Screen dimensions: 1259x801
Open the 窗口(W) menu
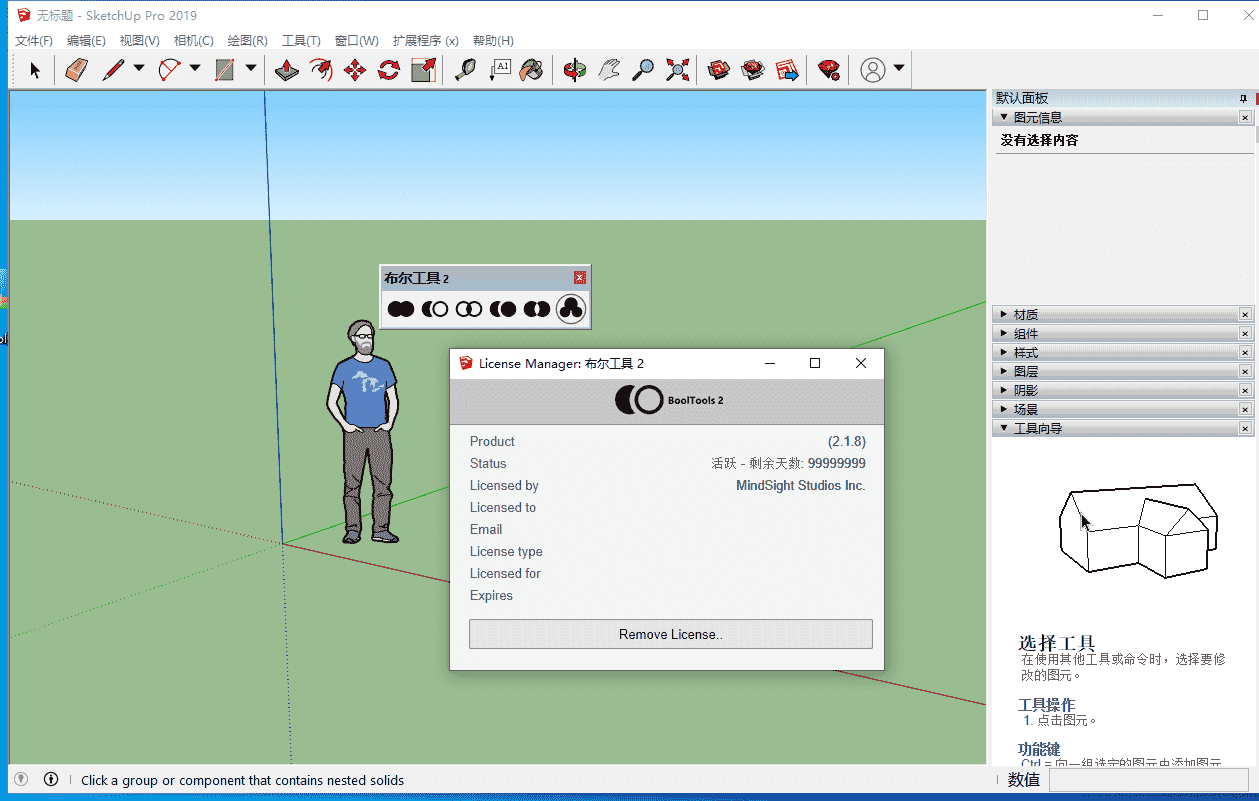[x=356, y=41]
